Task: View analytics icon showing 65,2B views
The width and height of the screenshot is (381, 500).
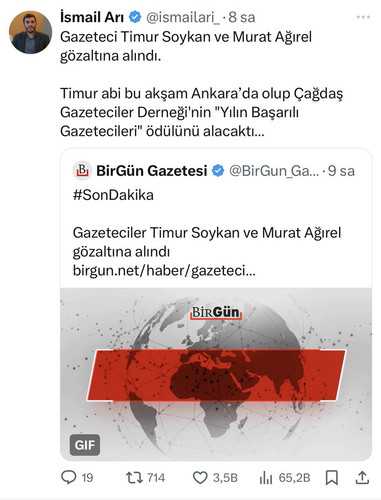Action: (x=266, y=478)
